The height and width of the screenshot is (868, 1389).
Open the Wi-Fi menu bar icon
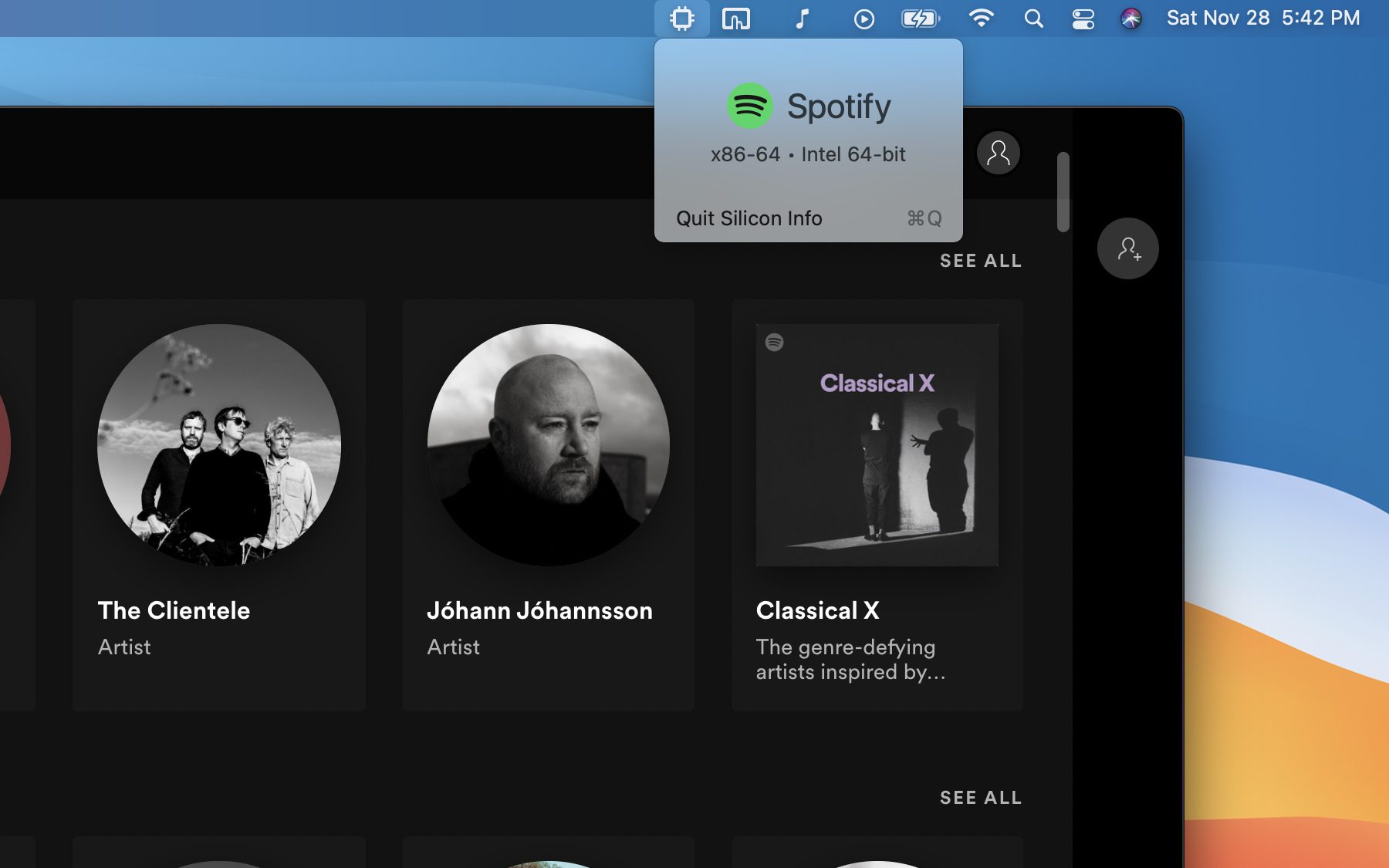tap(981, 19)
